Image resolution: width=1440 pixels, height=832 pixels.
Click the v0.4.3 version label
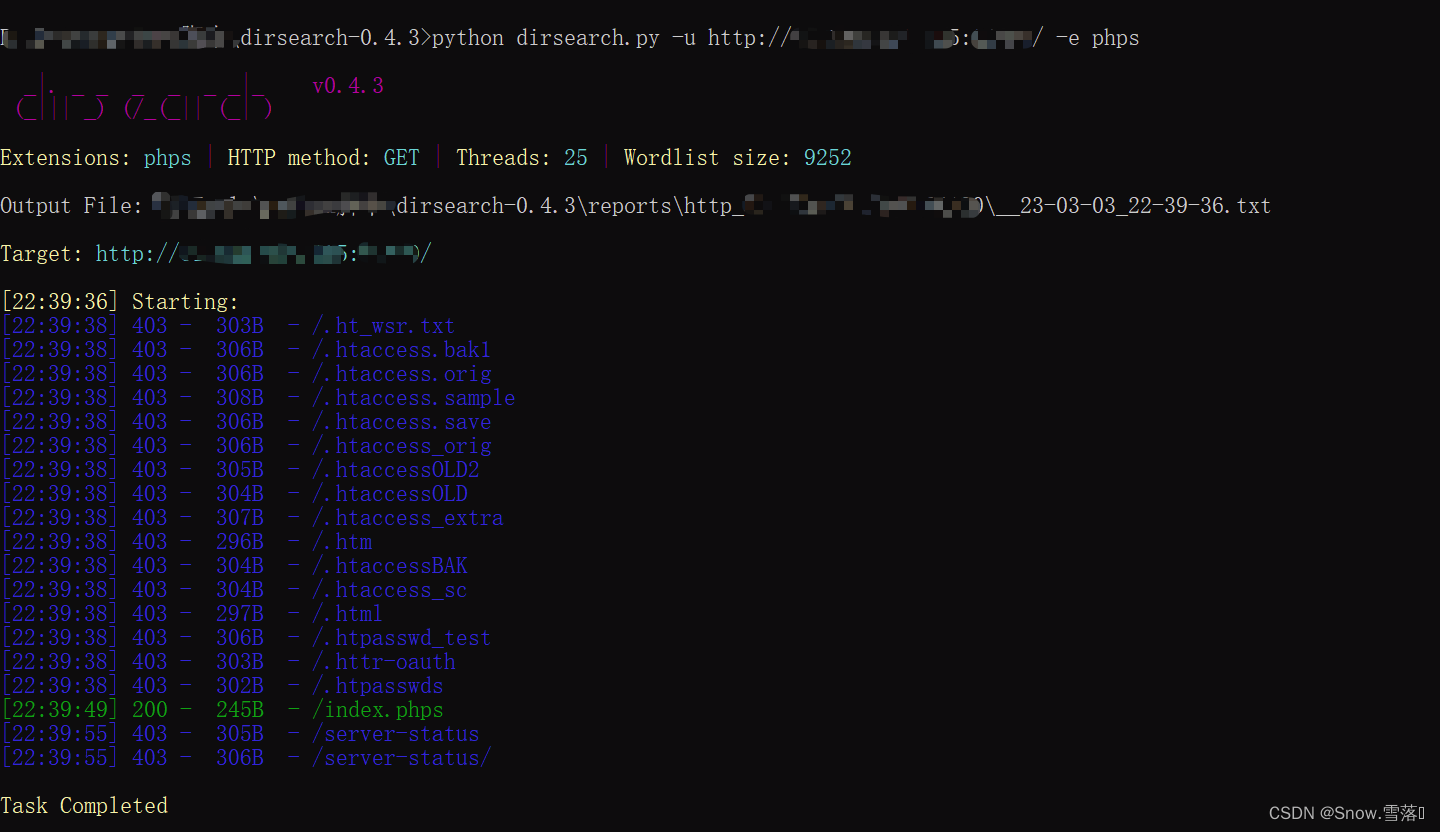tap(348, 86)
